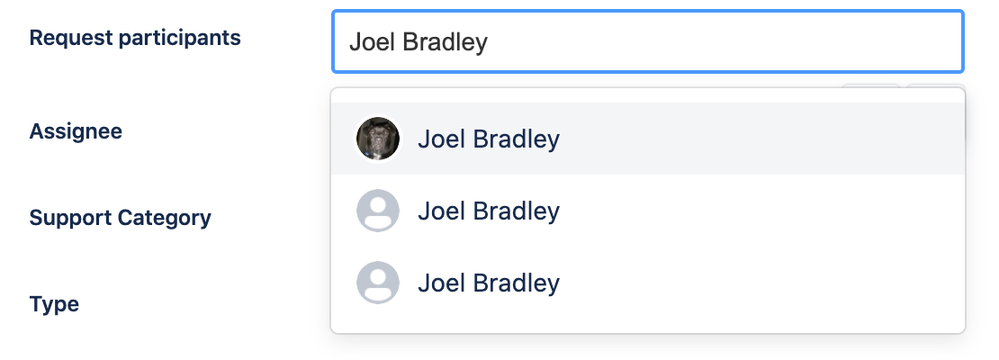Image resolution: width=999 pixels, height=360 pixels.
Task: Click the Support Category field label
Action: (120, 217)
